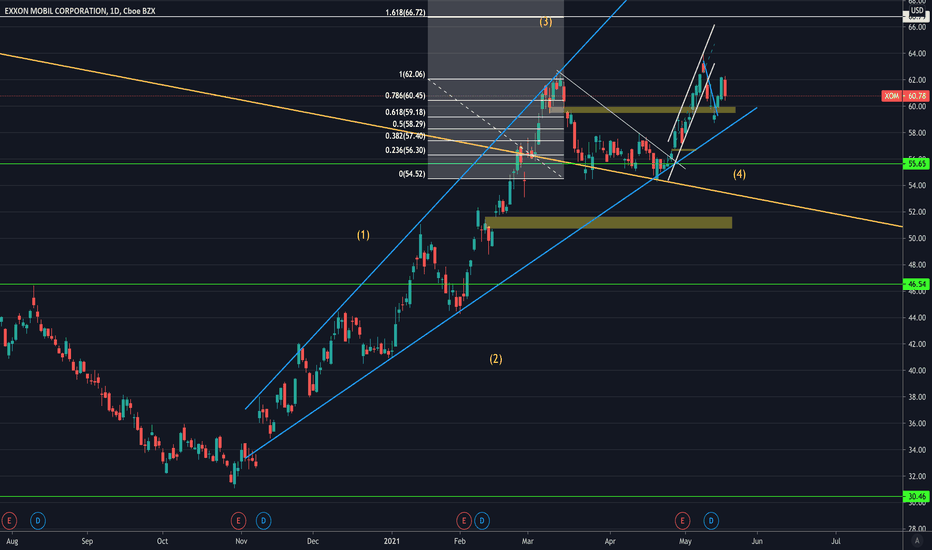This screenshot has height=550, width=932.
Task: Click the 40.00 price axis label
Action: coord(917,370)
